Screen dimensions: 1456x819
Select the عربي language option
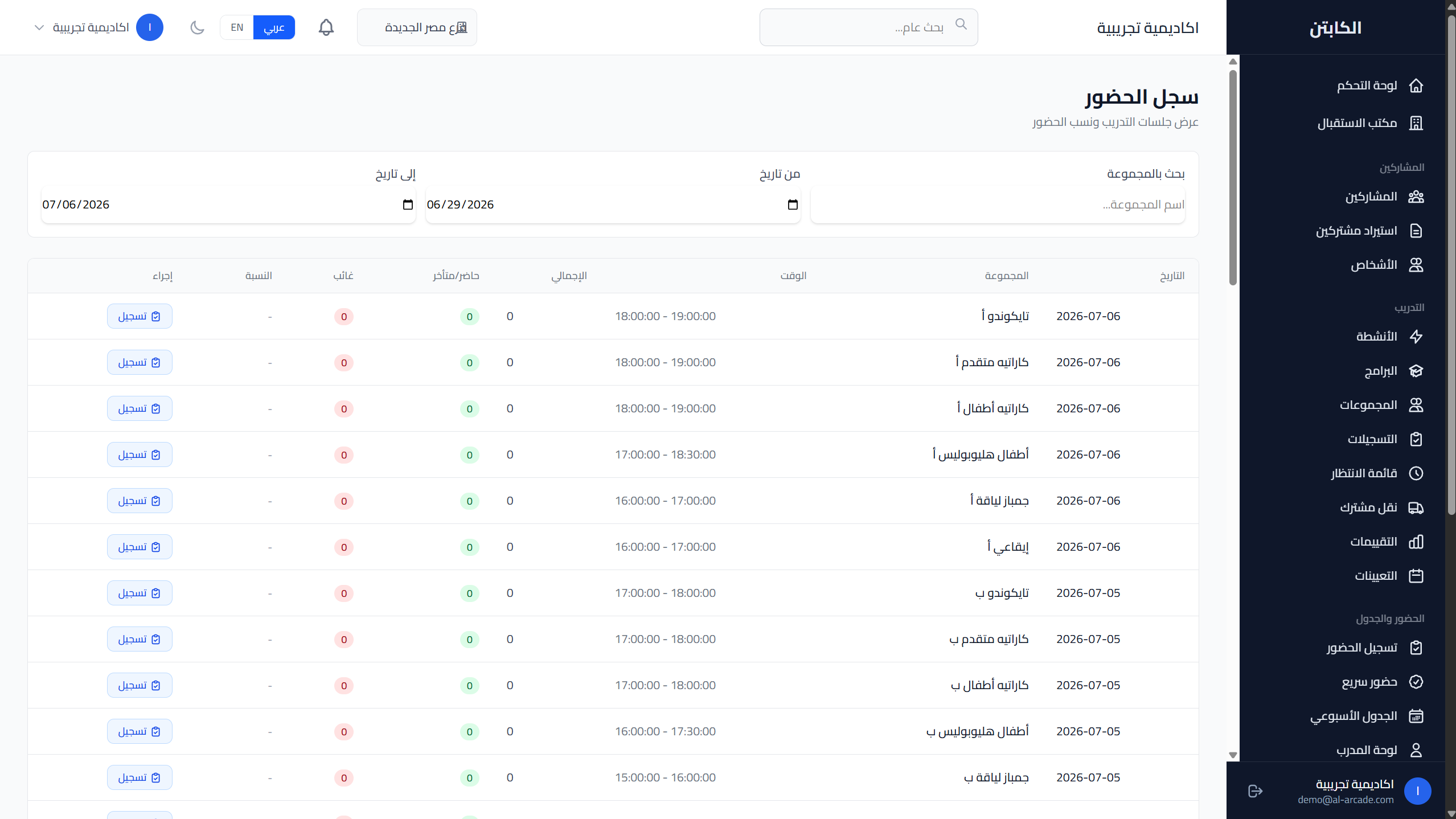pos(274,27)
